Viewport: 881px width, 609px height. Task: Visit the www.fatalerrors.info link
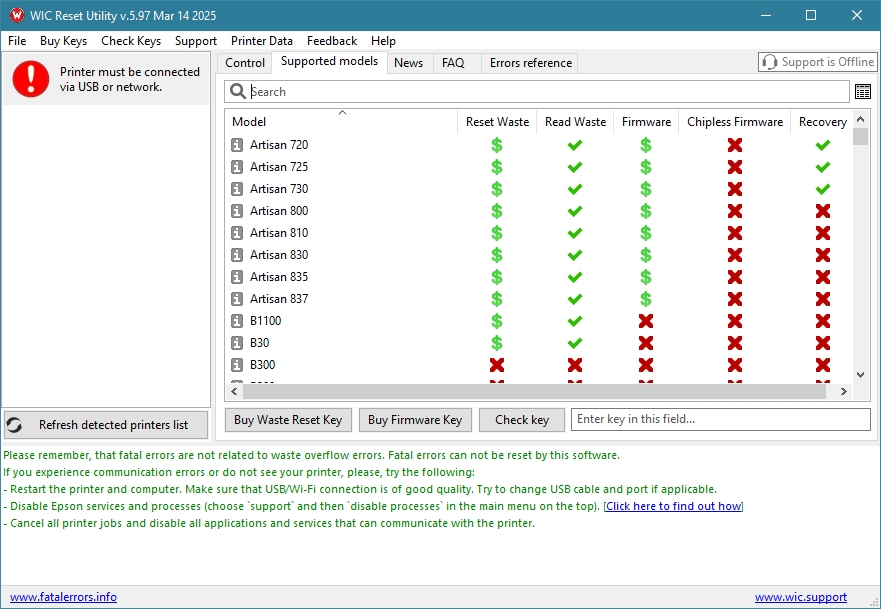[63, 597]
